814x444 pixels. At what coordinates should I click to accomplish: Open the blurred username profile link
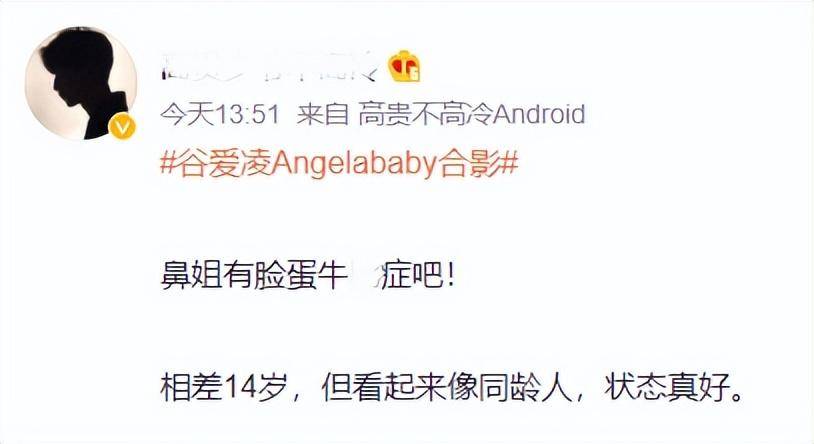[270, 68]
